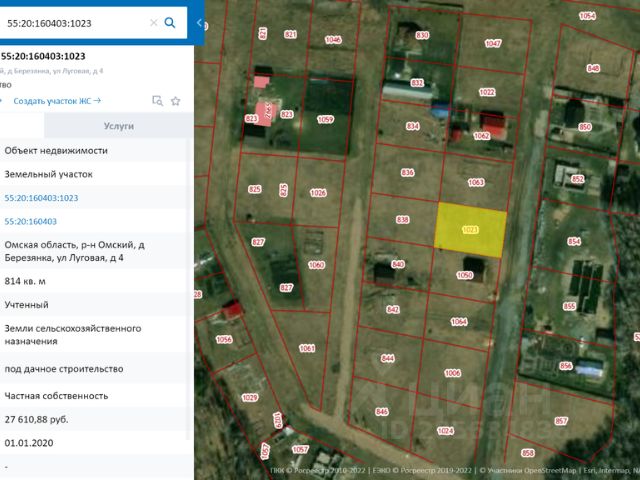Viewport: 640px width, 480px height.
Task: Click parcel 1059 on the map
Action: [x=325, y=119]
